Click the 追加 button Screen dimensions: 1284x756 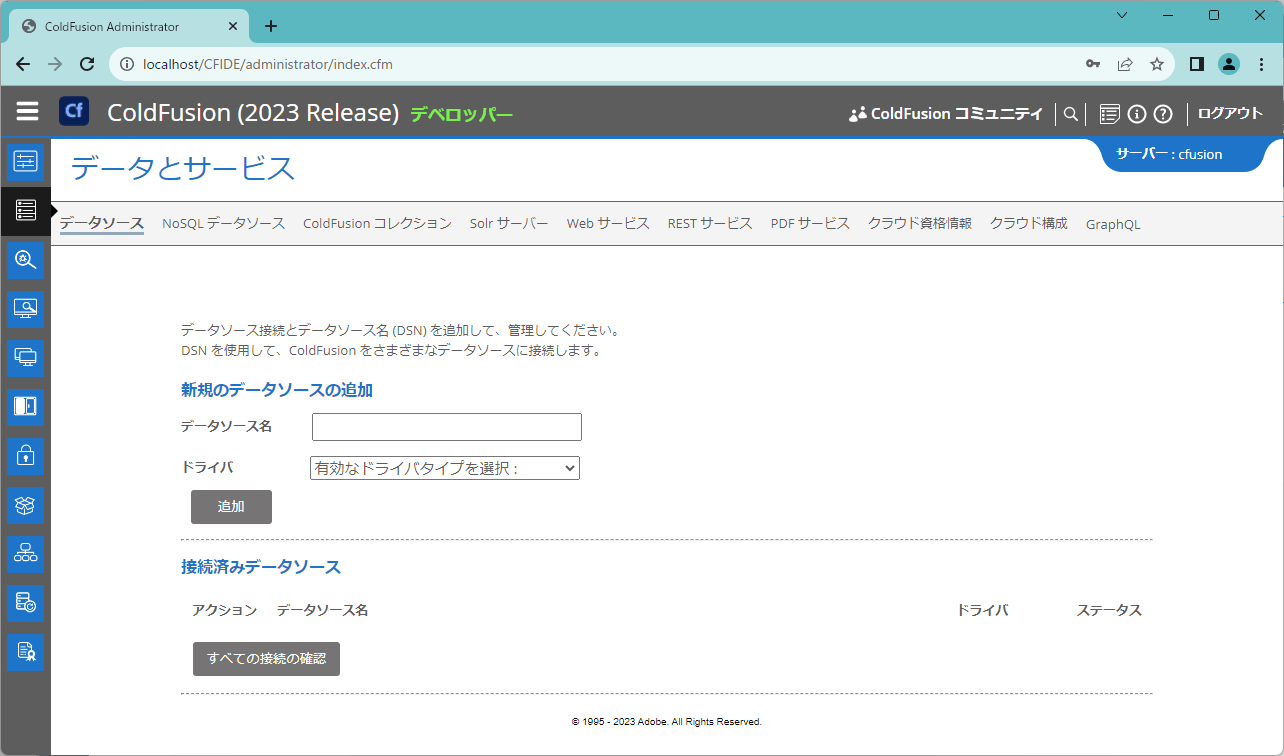pyautogui.click(x=231, y=507)
